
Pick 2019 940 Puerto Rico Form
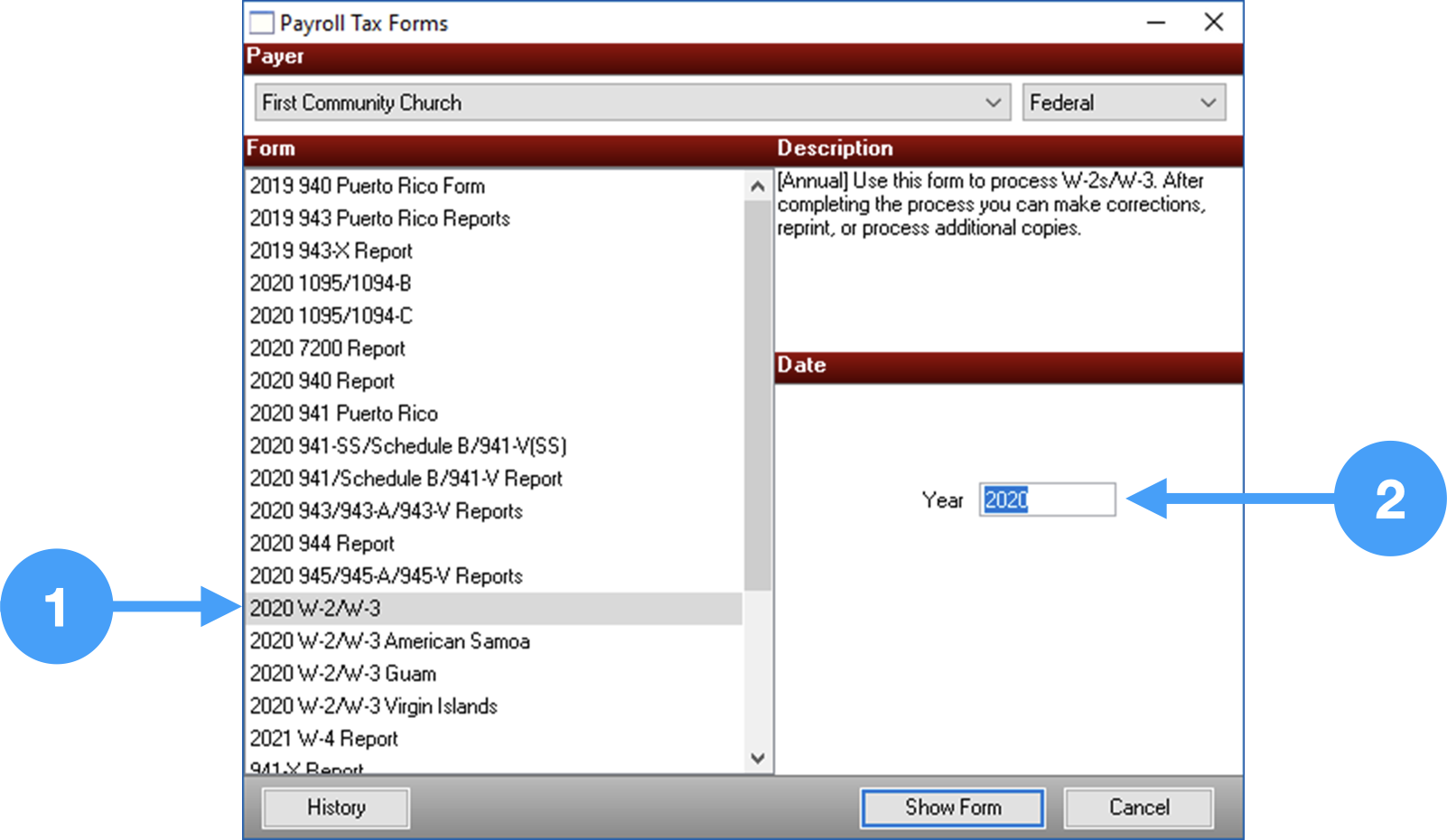coord(367,186)
